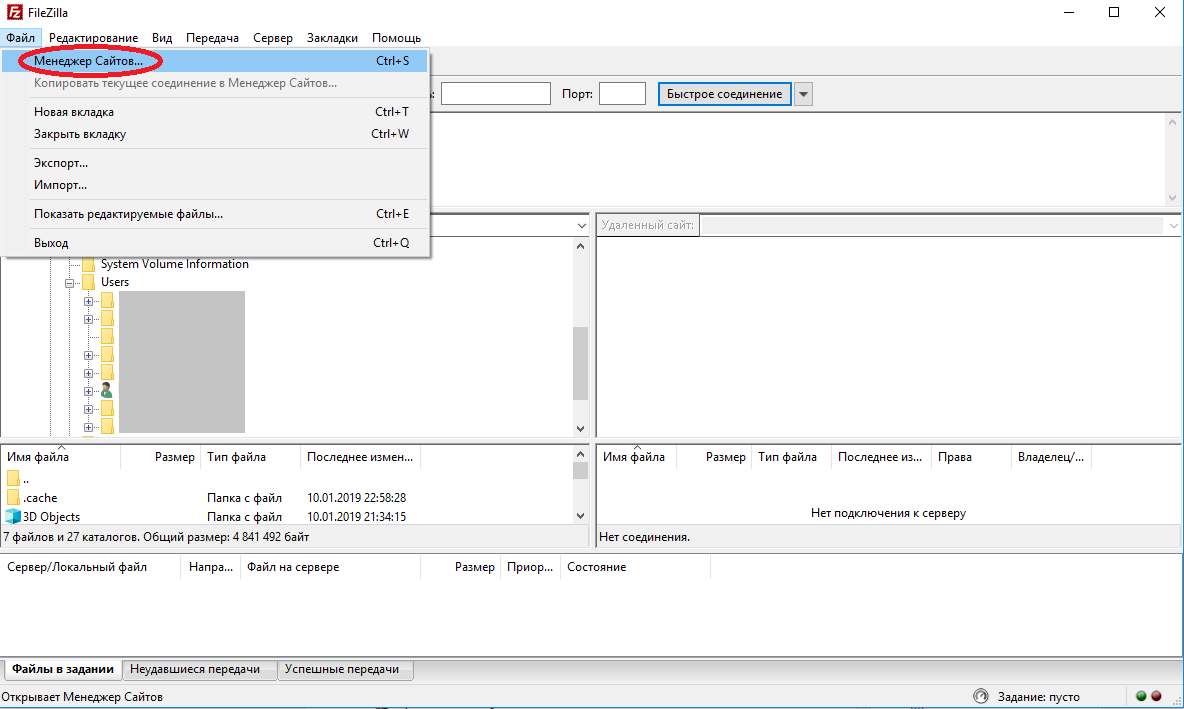Select the 3D Objects row name
Viewport: 1184px width, 709px height.
(x=51, y=516)
